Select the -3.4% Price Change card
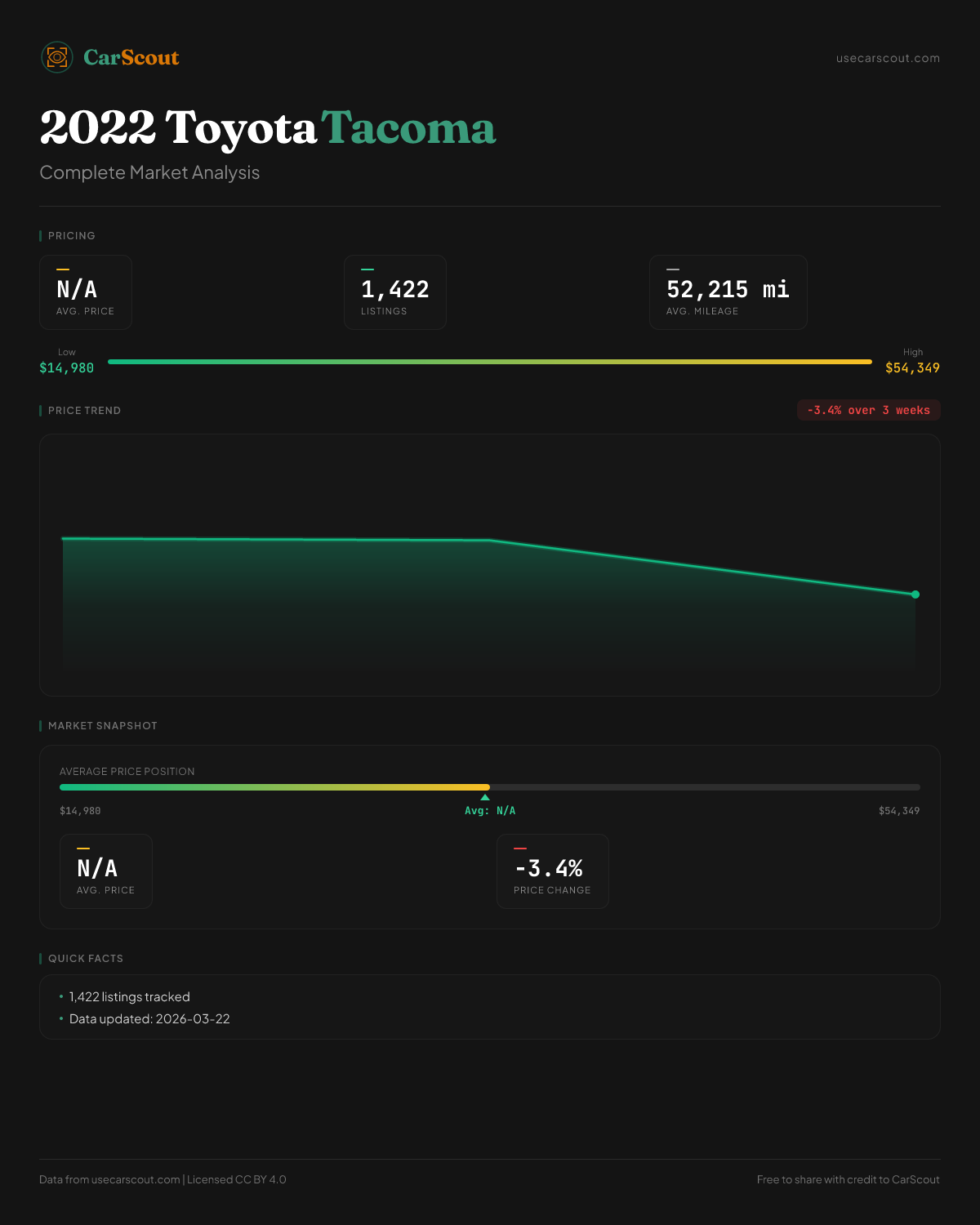The height and width of the screenshot is (1225, 980). click(x=552, y=871)
